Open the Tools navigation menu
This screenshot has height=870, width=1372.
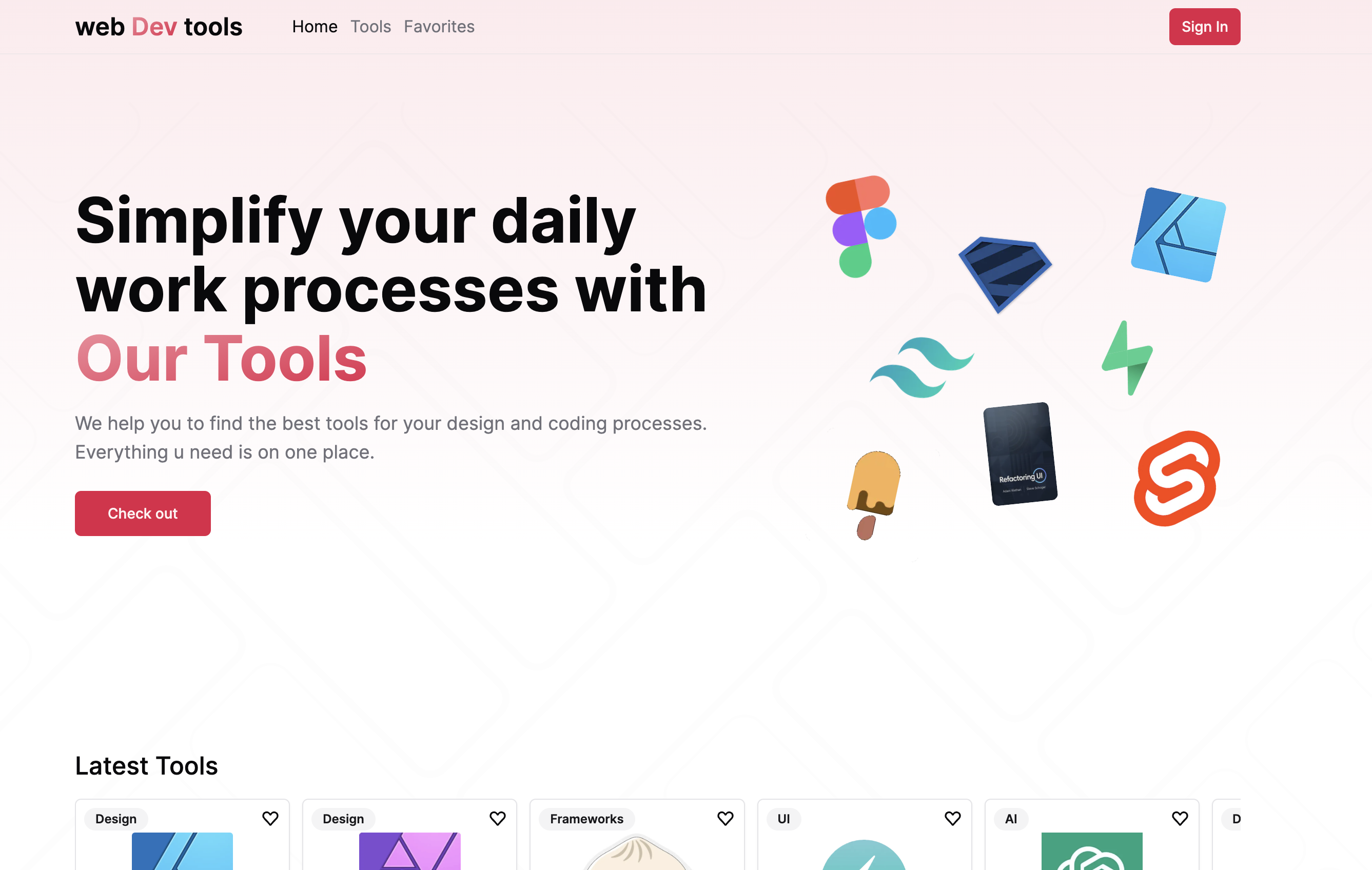coord(370,26)
